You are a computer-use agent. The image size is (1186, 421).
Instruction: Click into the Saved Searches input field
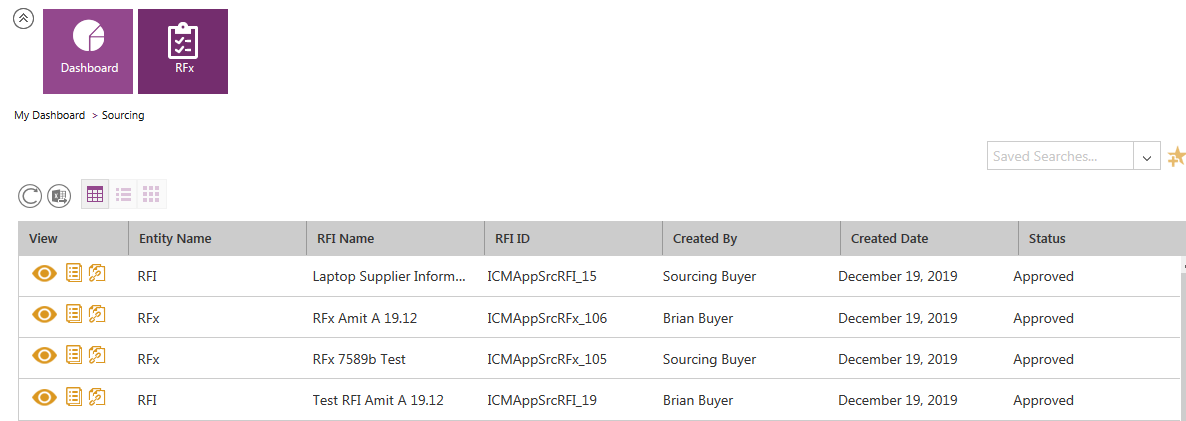[1059, 157]
